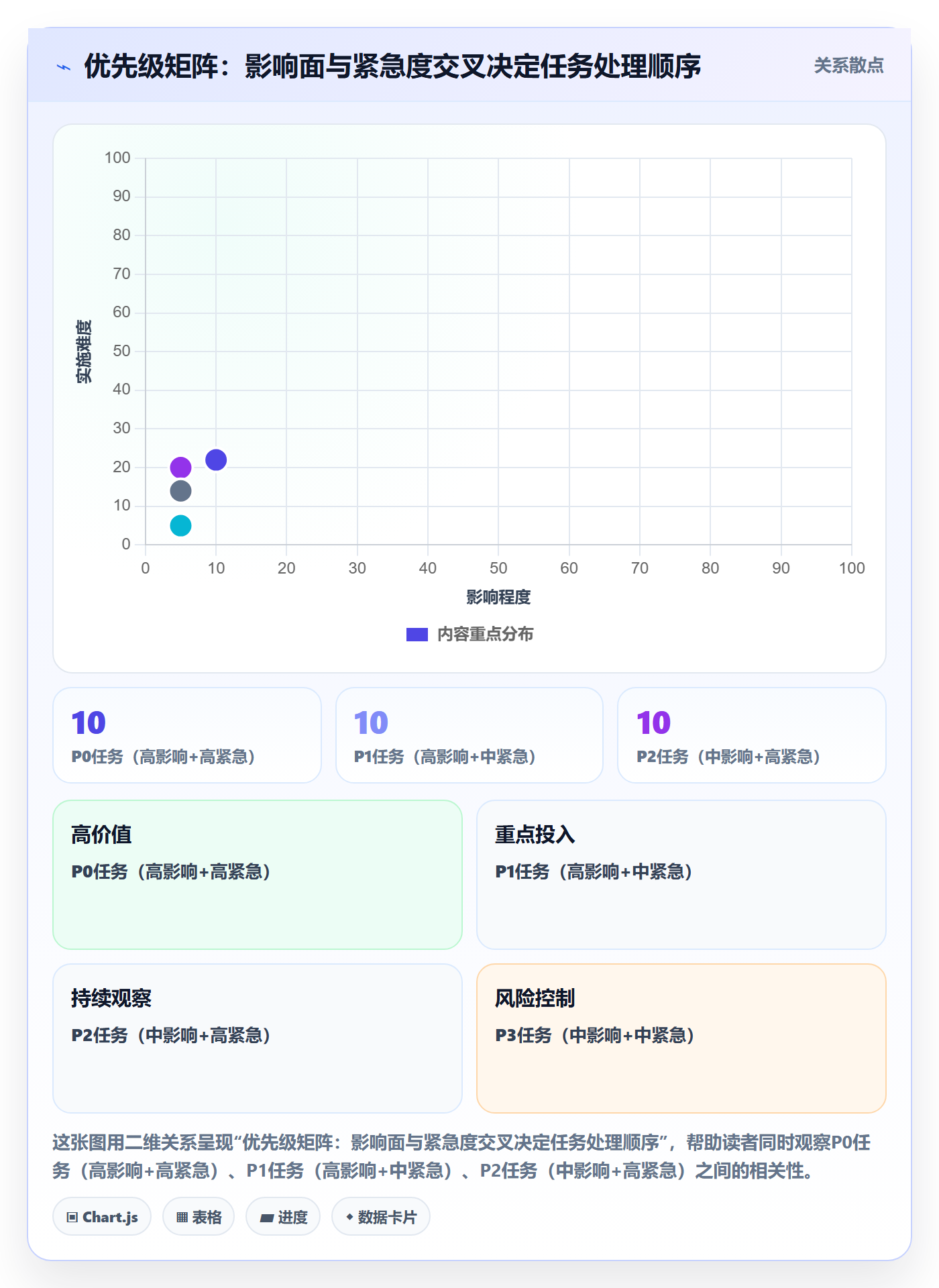Screen dimensions: 939x1288
Task: Click the 60 tick on the 实施难度 axis
Action: (x=121, y=312)
